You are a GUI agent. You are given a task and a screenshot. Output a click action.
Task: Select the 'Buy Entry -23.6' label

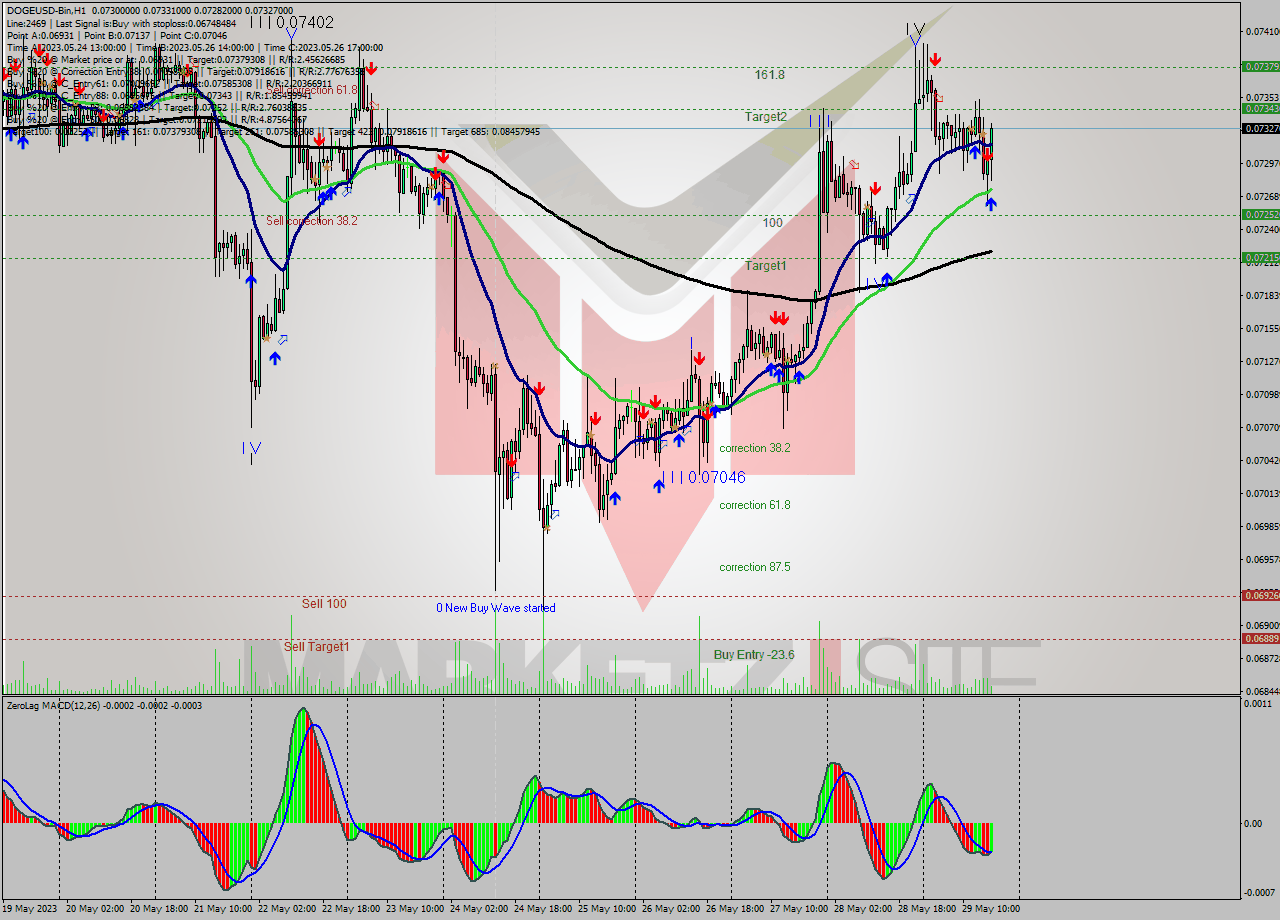click(754, 655)
